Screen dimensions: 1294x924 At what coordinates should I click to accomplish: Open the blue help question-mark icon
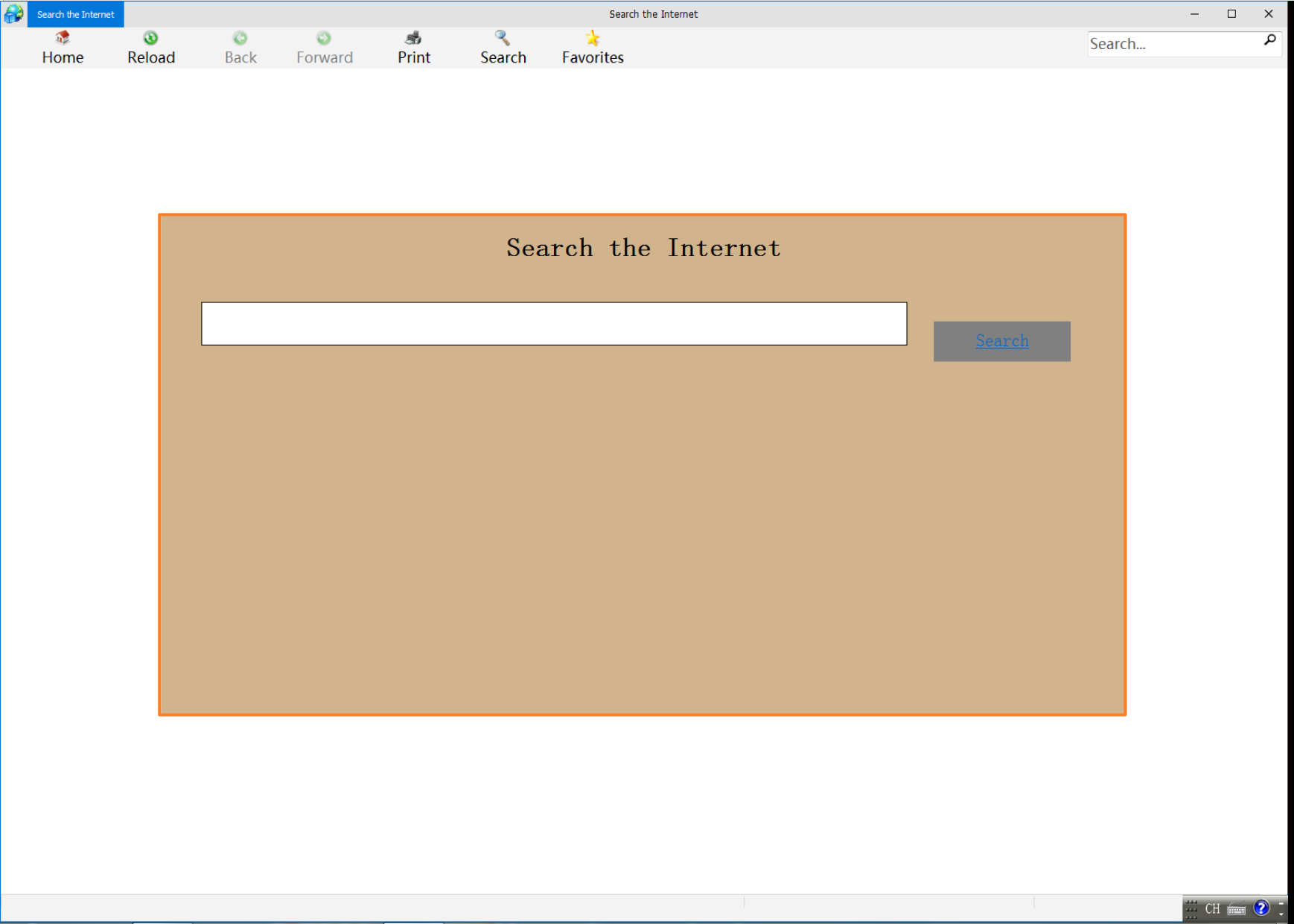(x=1261, y=908)
